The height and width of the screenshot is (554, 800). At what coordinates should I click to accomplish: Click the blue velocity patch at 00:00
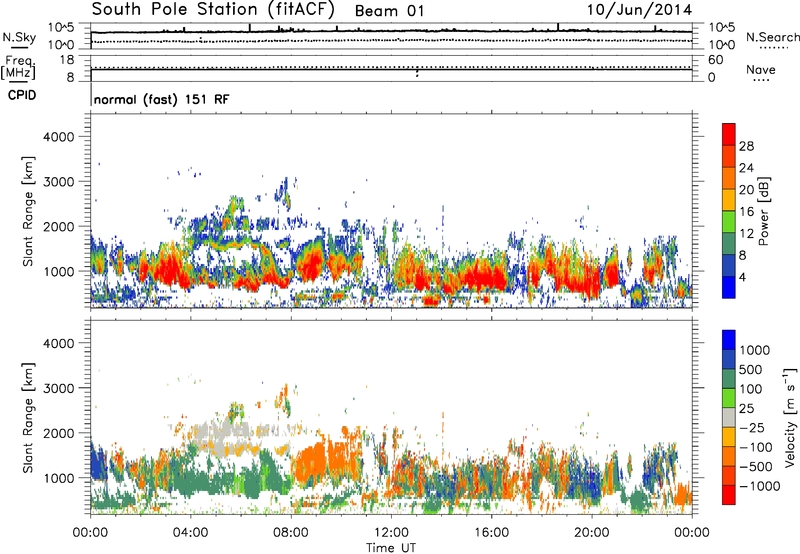96,463
